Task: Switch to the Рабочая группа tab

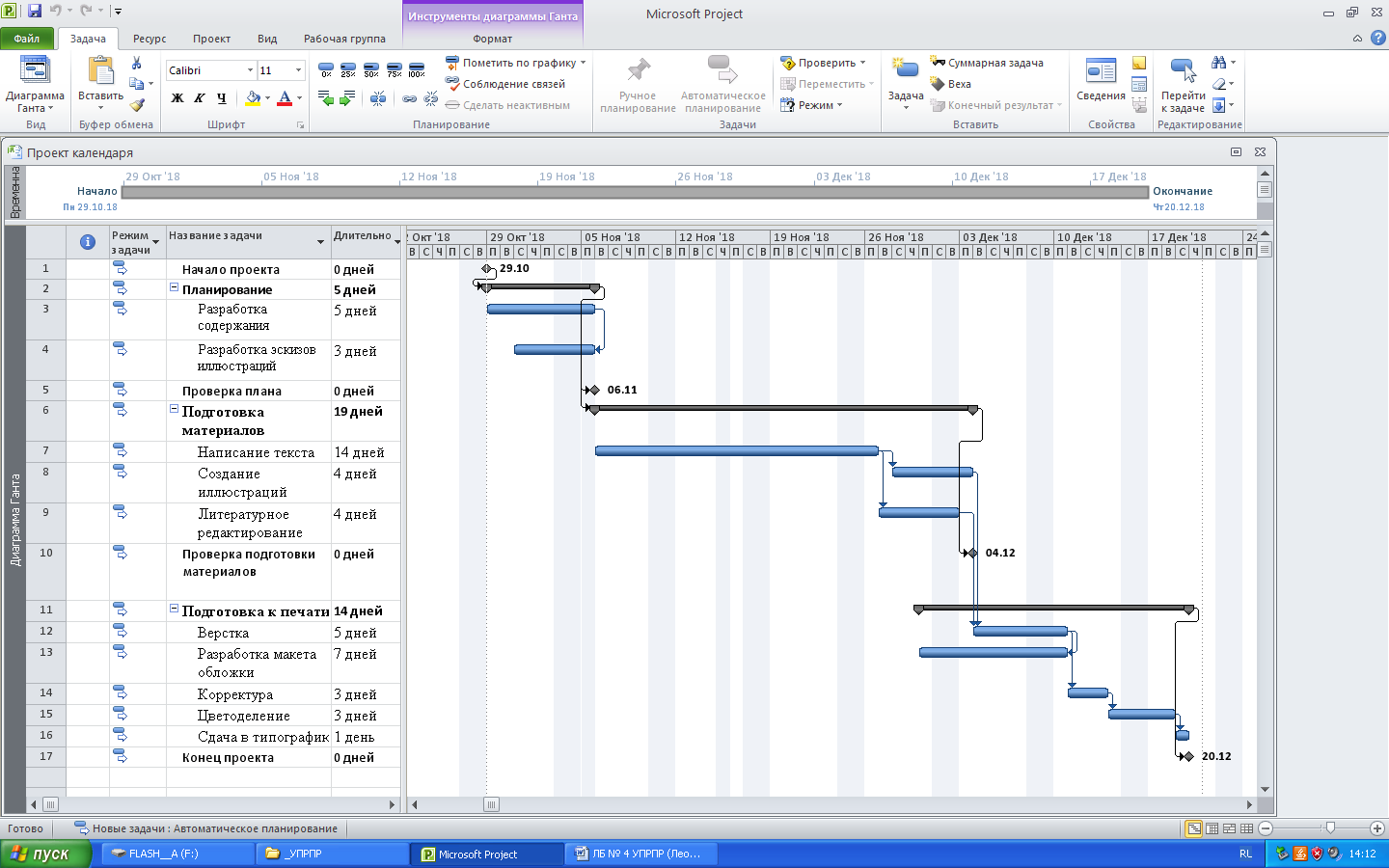Action: pyautogui.click(x=344, y=39)
